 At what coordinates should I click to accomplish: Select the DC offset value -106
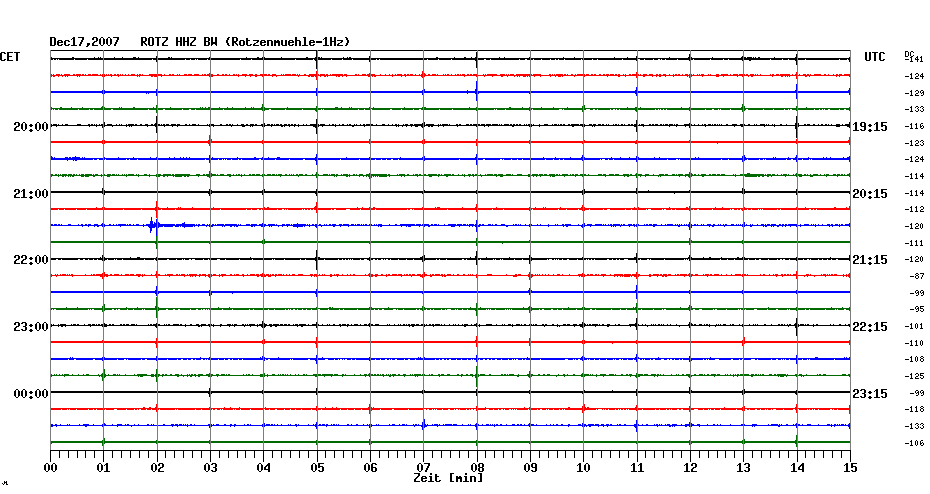point(915,443)
